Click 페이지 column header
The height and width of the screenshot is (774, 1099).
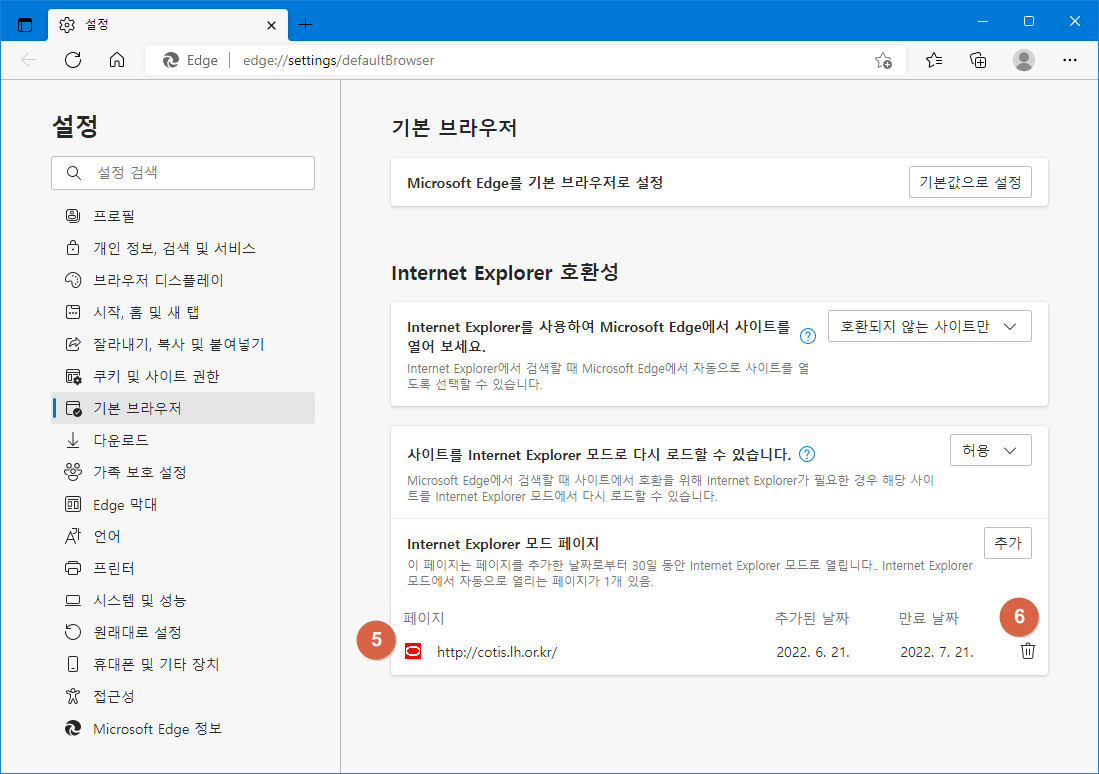click(424, 618)
